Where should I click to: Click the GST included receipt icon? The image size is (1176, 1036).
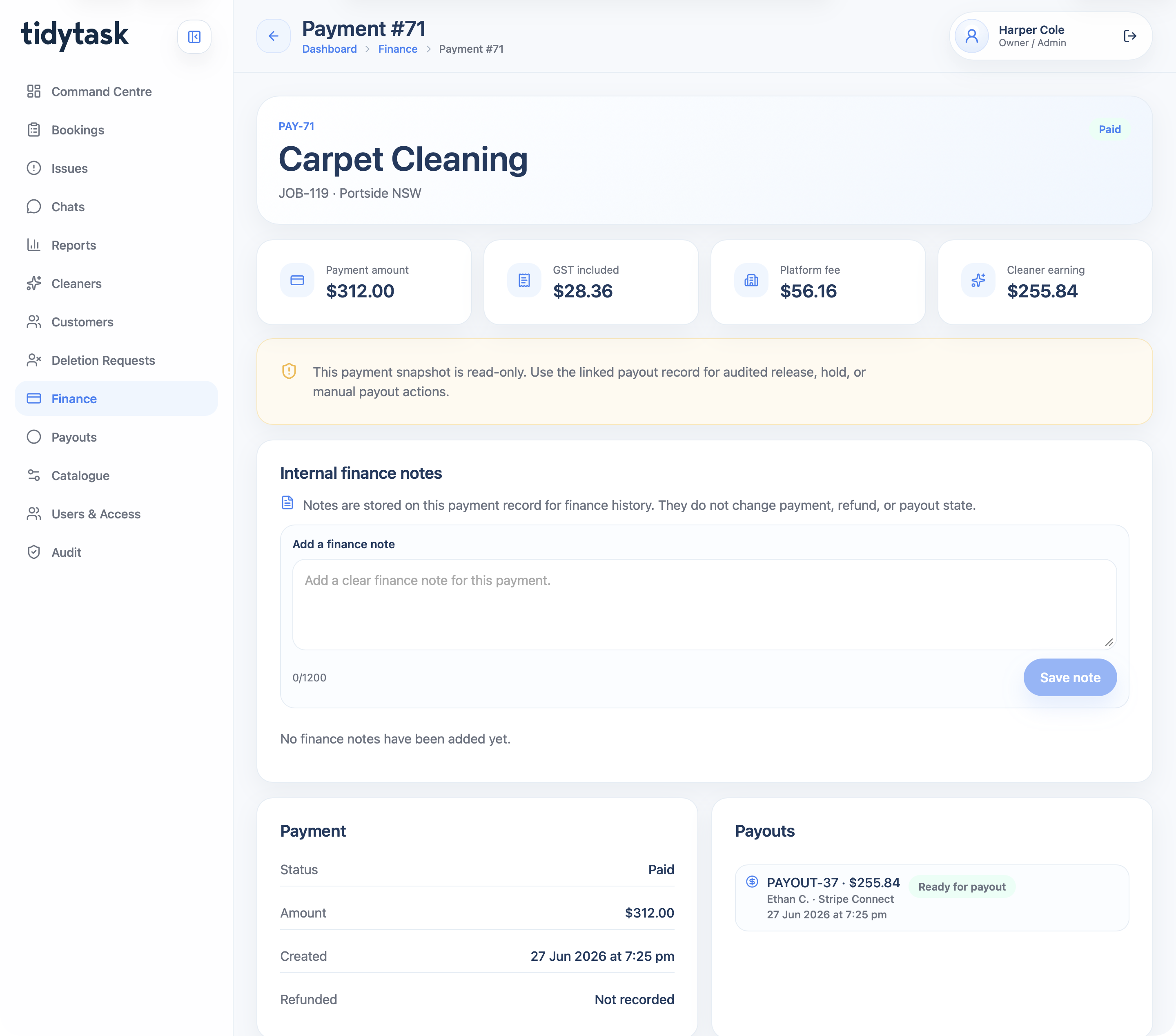click(524, 280)
